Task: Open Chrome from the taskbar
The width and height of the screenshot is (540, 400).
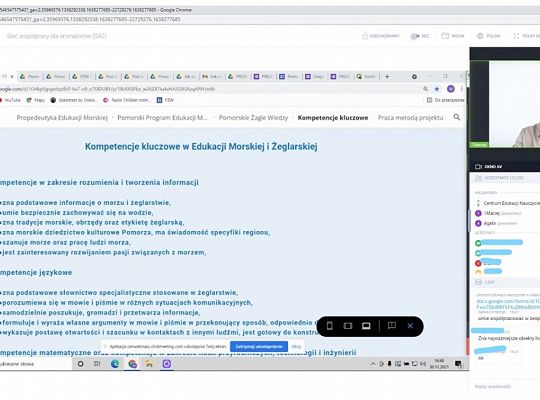Action: 133,364
